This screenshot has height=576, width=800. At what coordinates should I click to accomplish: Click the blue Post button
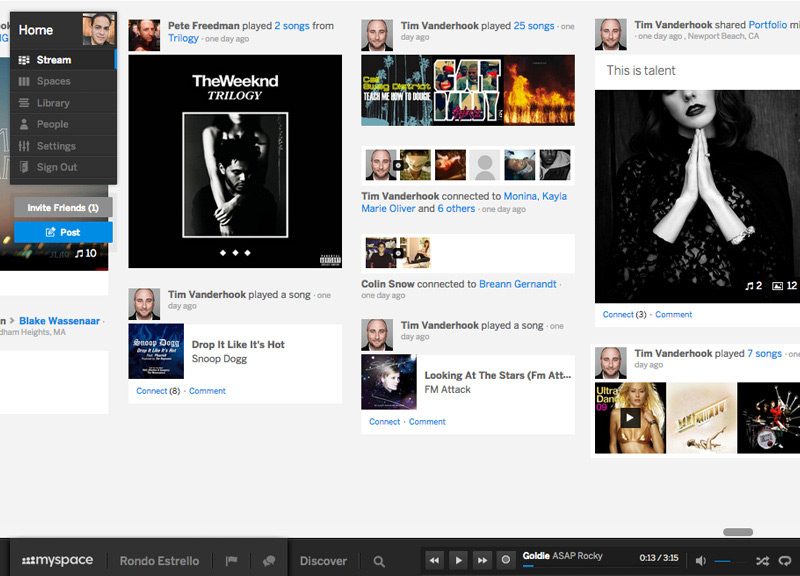coord(63,232)
